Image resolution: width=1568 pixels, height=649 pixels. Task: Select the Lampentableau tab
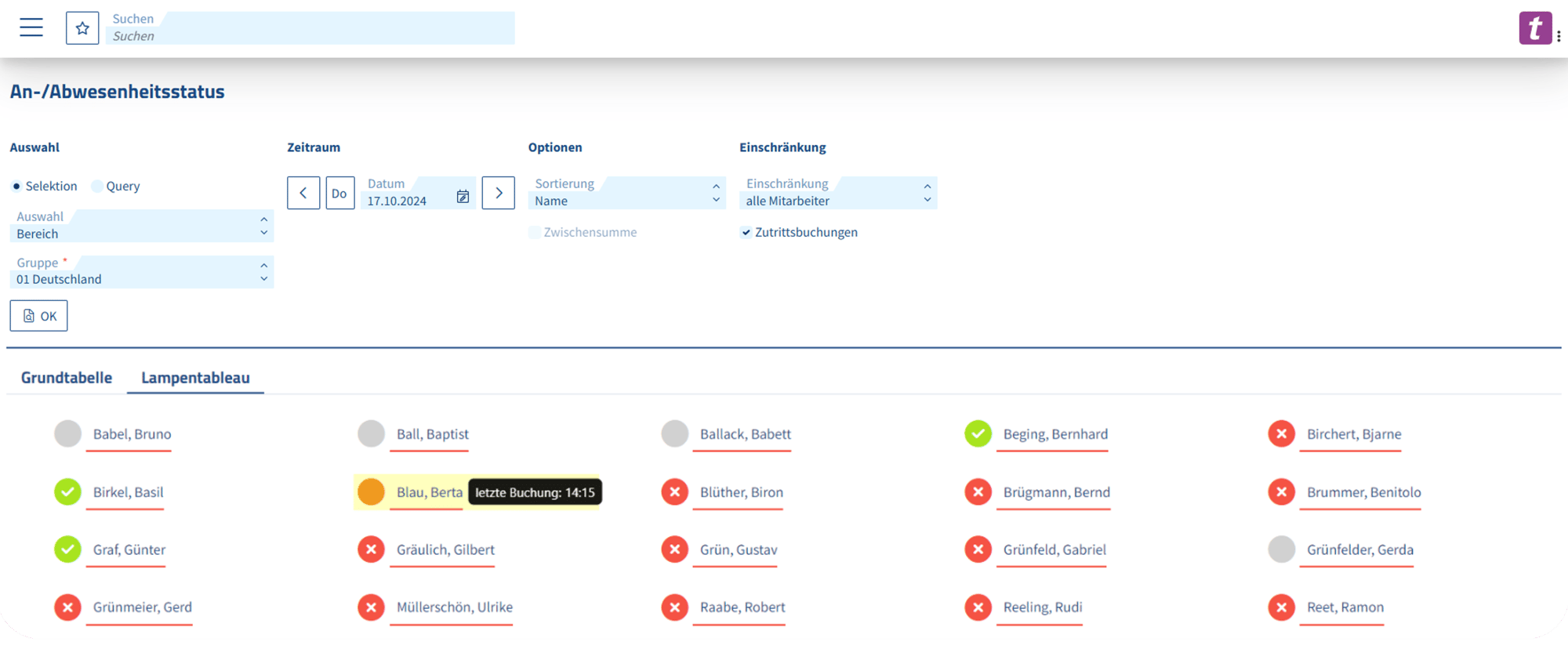pyautogui.click(x=195, y=378)
